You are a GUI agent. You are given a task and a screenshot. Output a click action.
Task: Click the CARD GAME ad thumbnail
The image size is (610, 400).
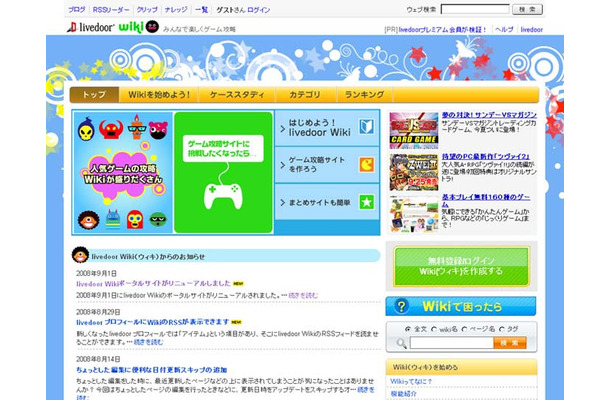point(414,131)
